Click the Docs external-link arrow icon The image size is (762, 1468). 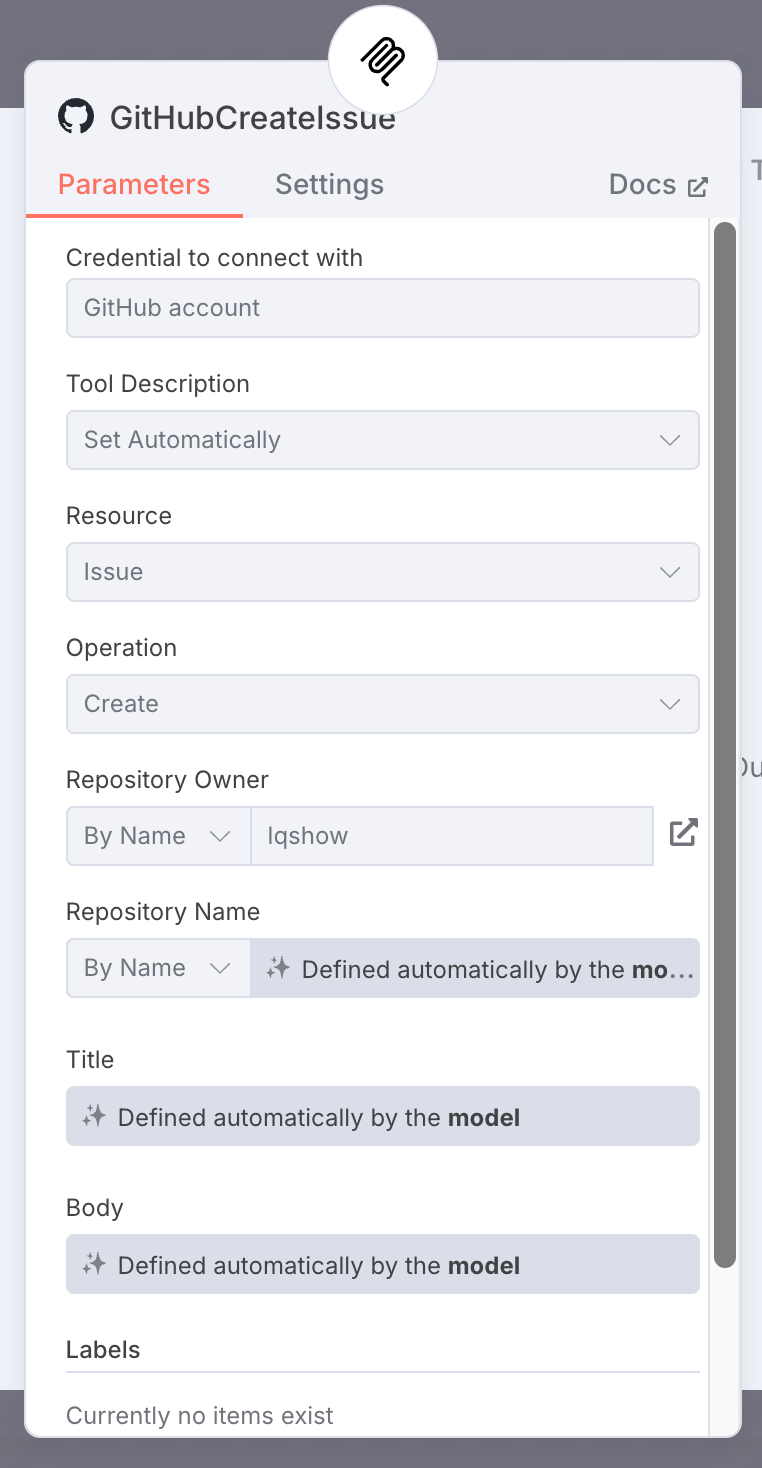[697, 186]
